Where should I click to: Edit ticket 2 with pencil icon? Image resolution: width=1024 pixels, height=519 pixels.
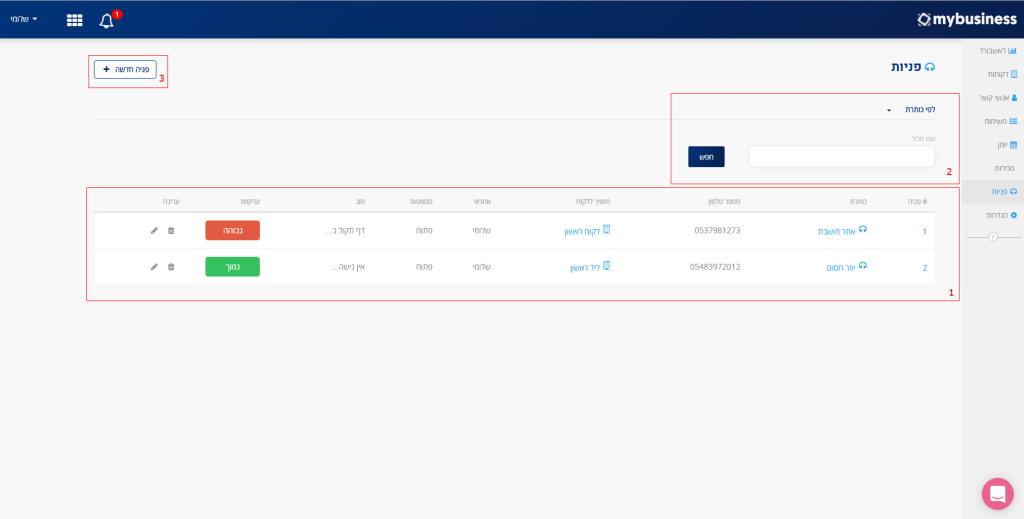[x=154, y=267]
